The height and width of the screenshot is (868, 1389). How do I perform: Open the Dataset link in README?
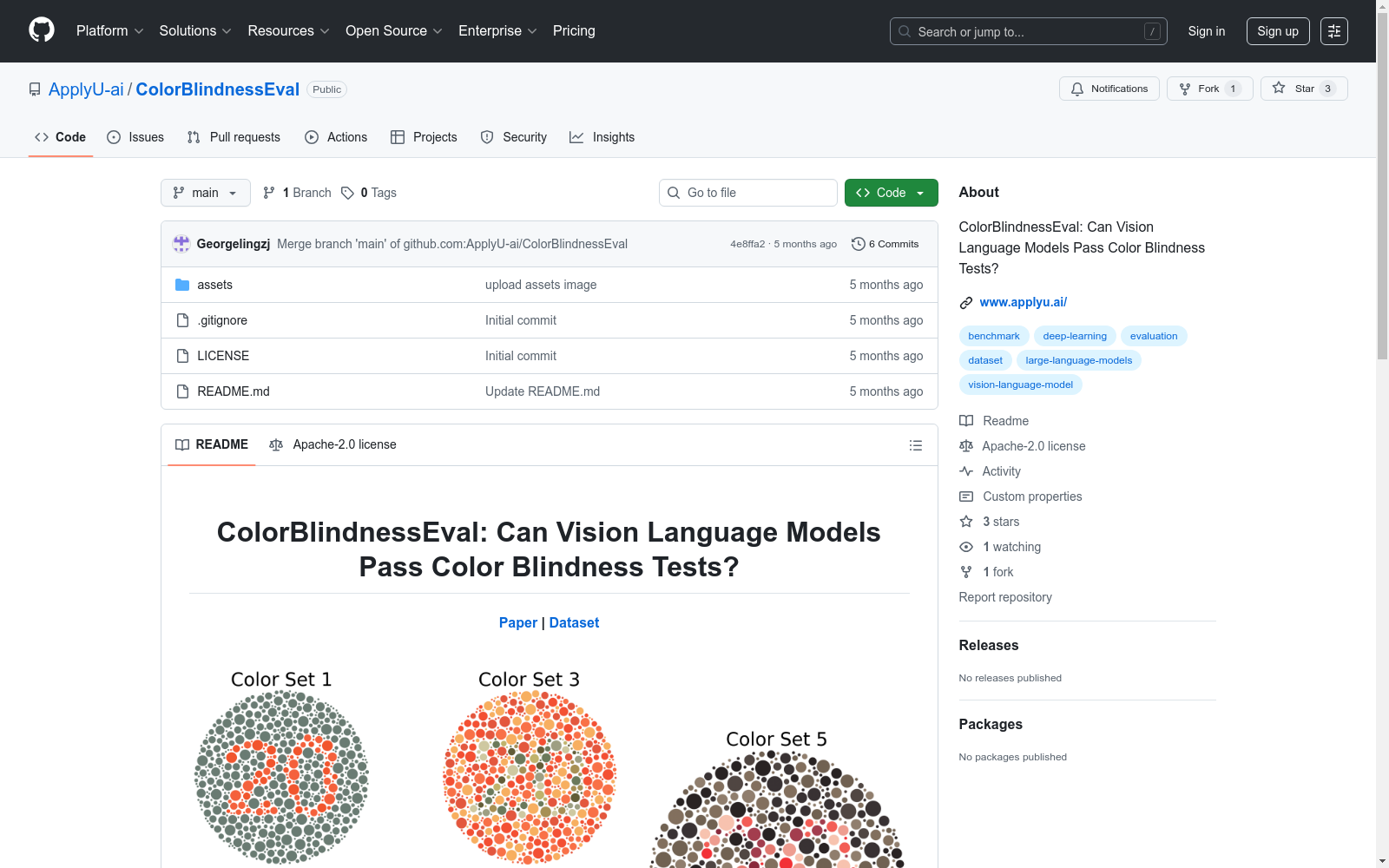(574, 622)
